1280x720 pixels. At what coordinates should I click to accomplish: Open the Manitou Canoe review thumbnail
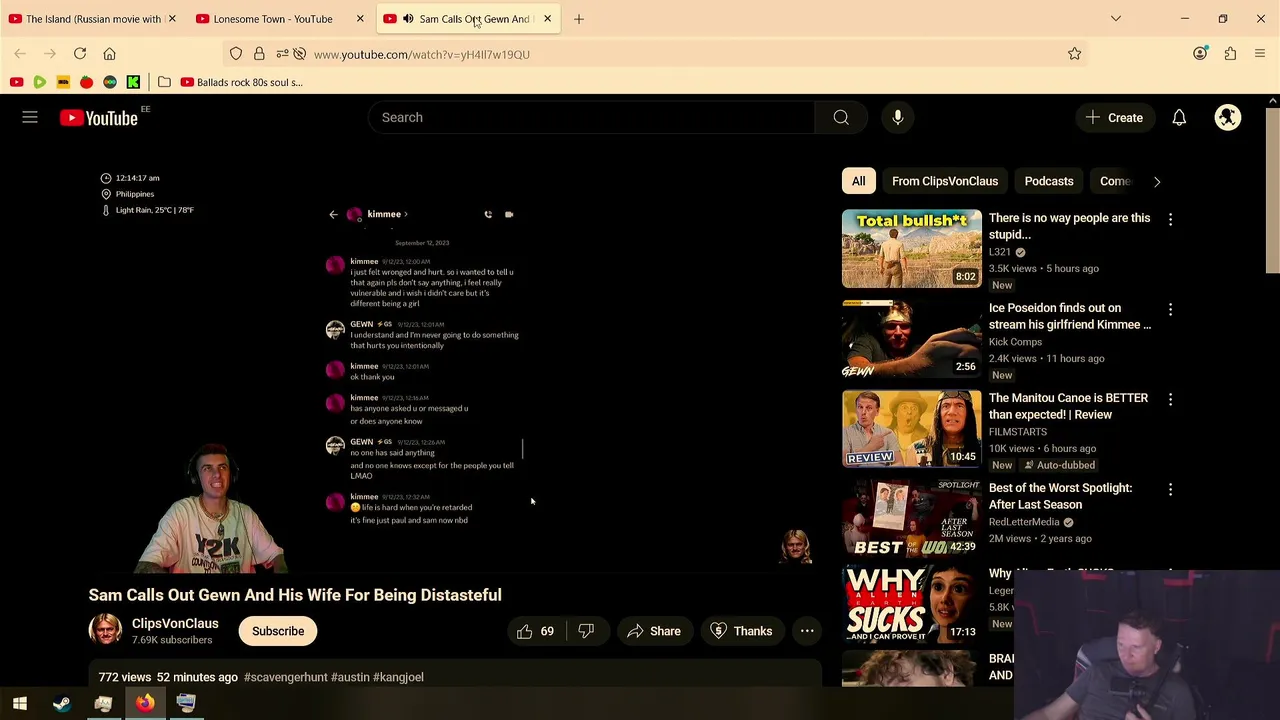pyautogui.click(x=912, y=429)
